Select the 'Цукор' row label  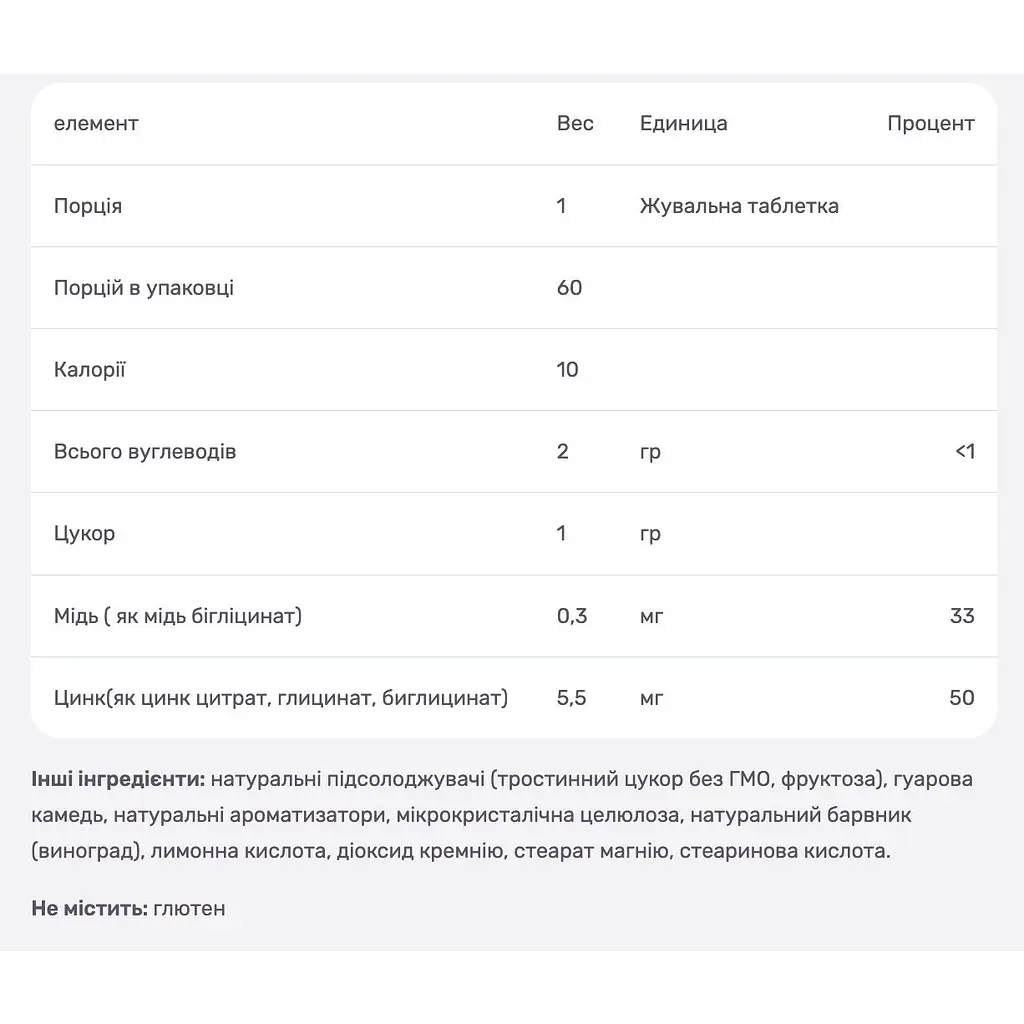tap(84, 534)
